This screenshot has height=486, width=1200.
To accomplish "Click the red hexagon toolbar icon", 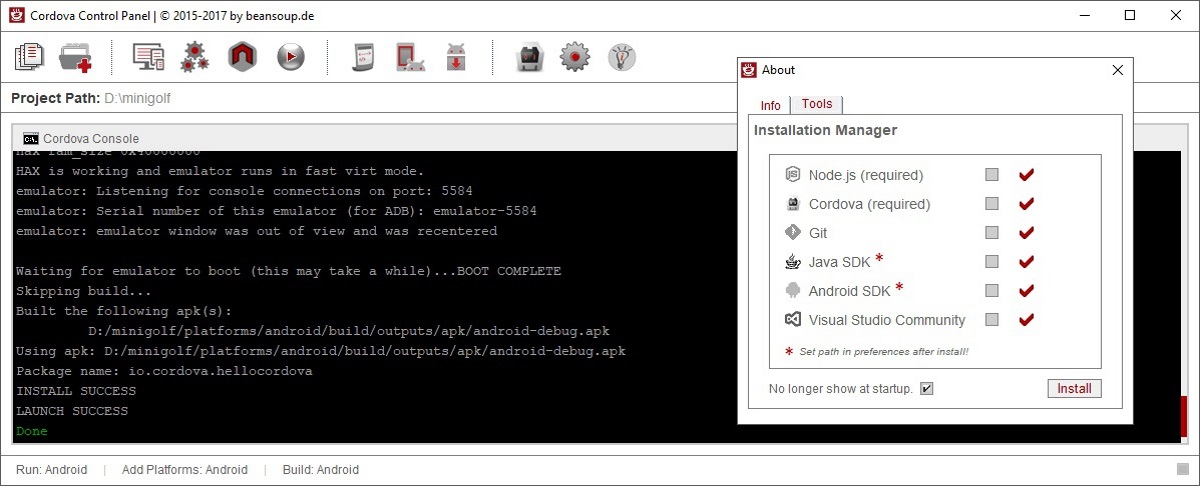I will point(243,57).
